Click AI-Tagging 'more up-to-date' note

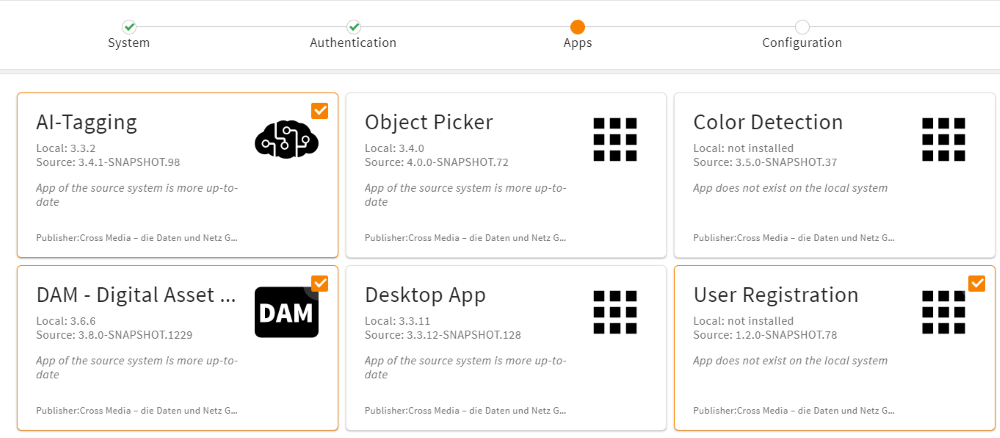(136, 195)
